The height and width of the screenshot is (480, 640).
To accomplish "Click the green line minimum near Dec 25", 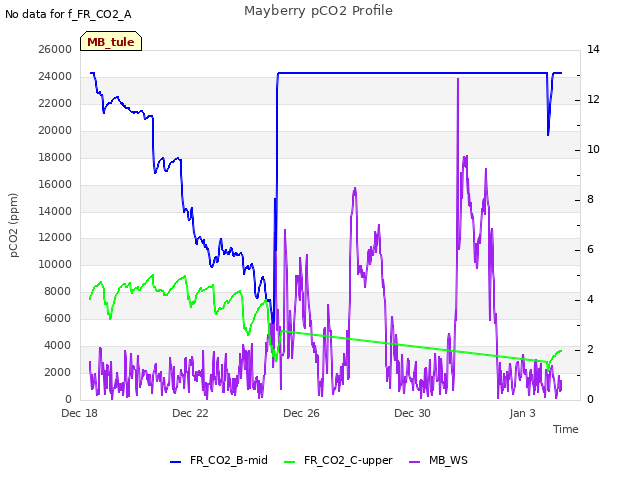I will tap(276, 359).
